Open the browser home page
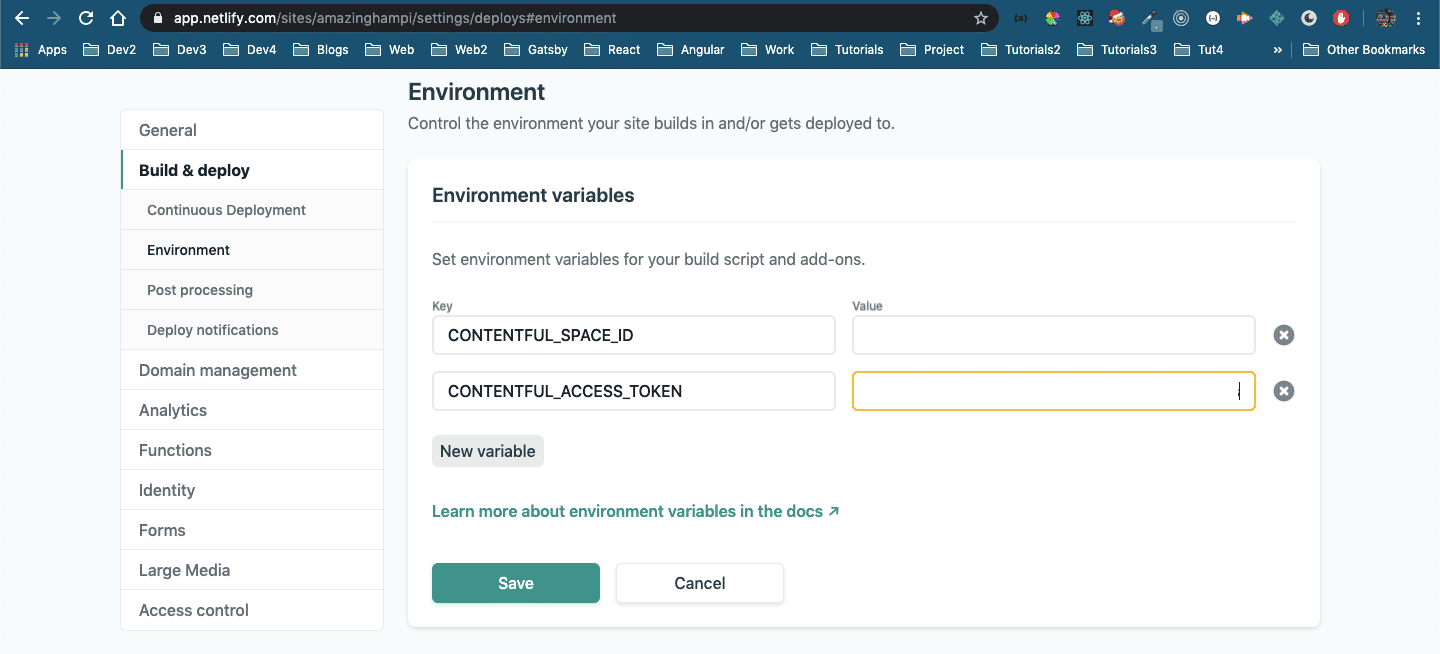 [x=118, y=18]
